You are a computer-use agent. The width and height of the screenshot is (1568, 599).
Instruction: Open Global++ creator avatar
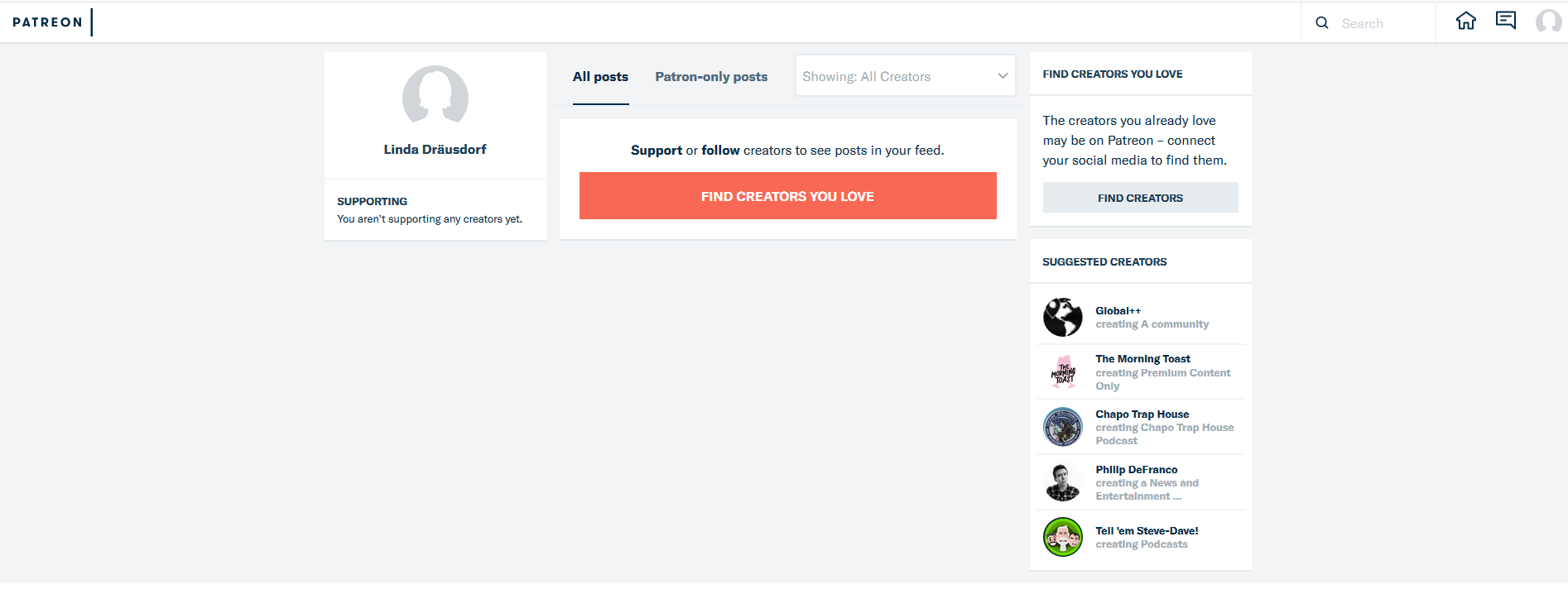pos(1063,318)
